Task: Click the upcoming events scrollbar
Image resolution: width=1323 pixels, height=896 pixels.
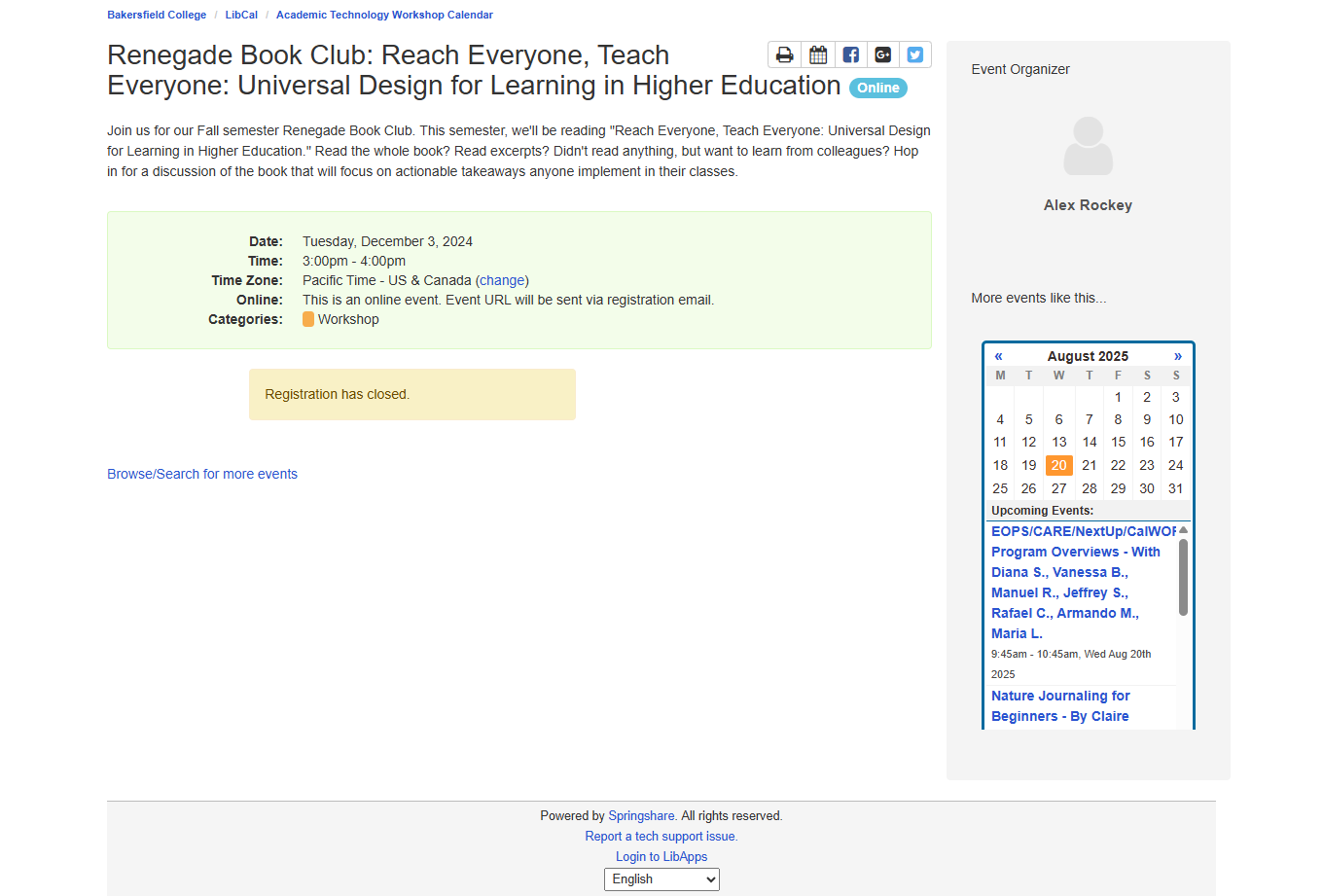Action: pos(1183,577)
